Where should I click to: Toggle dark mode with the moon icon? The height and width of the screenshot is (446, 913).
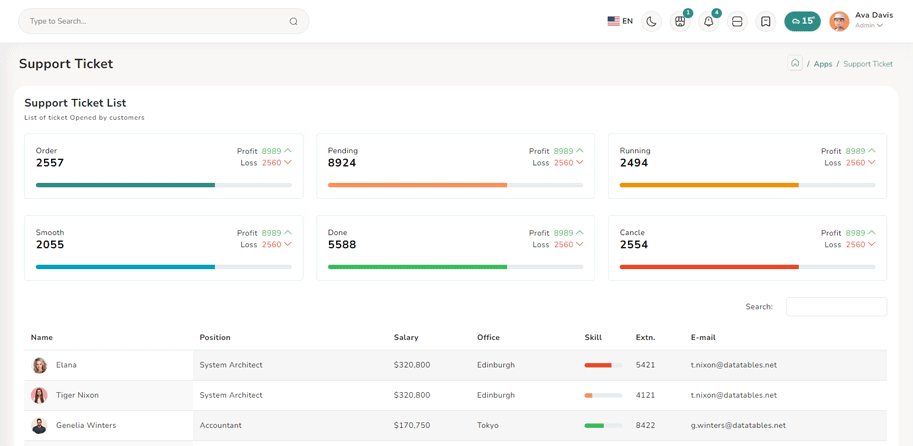click(651, 21)
